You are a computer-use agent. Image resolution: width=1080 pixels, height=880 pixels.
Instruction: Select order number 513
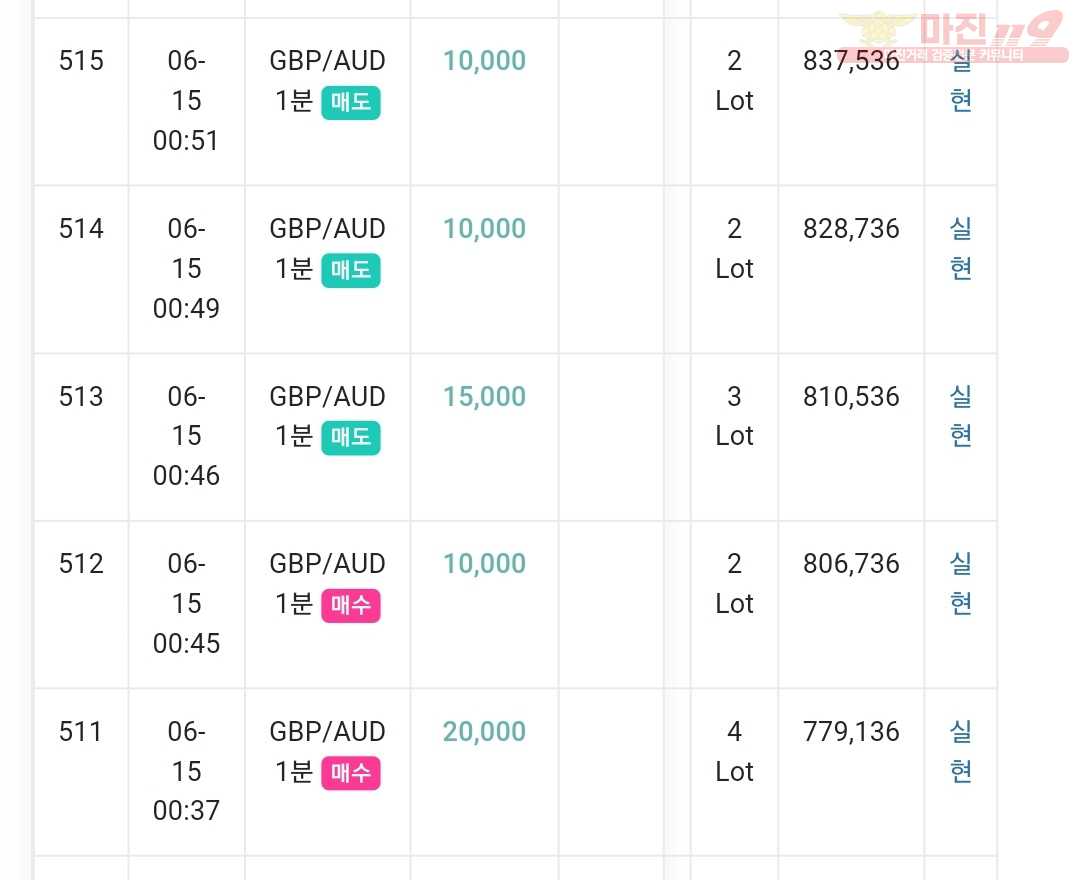click(x=81, y=397)
